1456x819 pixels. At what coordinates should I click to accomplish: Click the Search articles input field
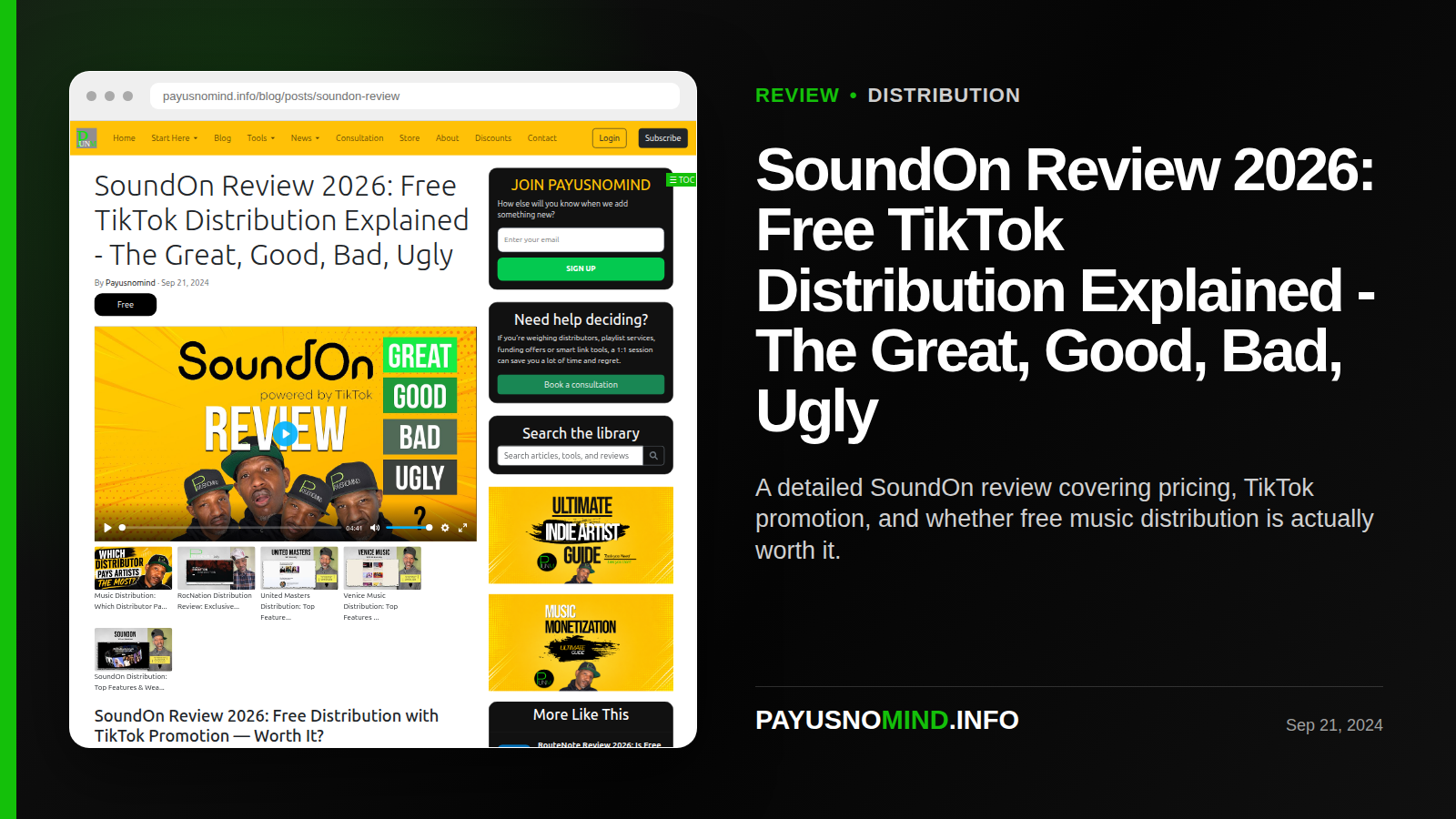(571, 456)
